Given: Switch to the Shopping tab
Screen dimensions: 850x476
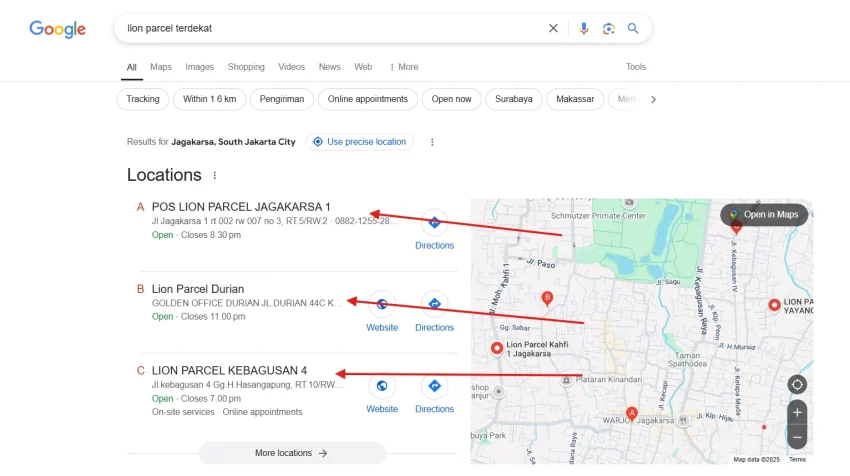Looking at the screenshot, I should (x=246, y=67).
